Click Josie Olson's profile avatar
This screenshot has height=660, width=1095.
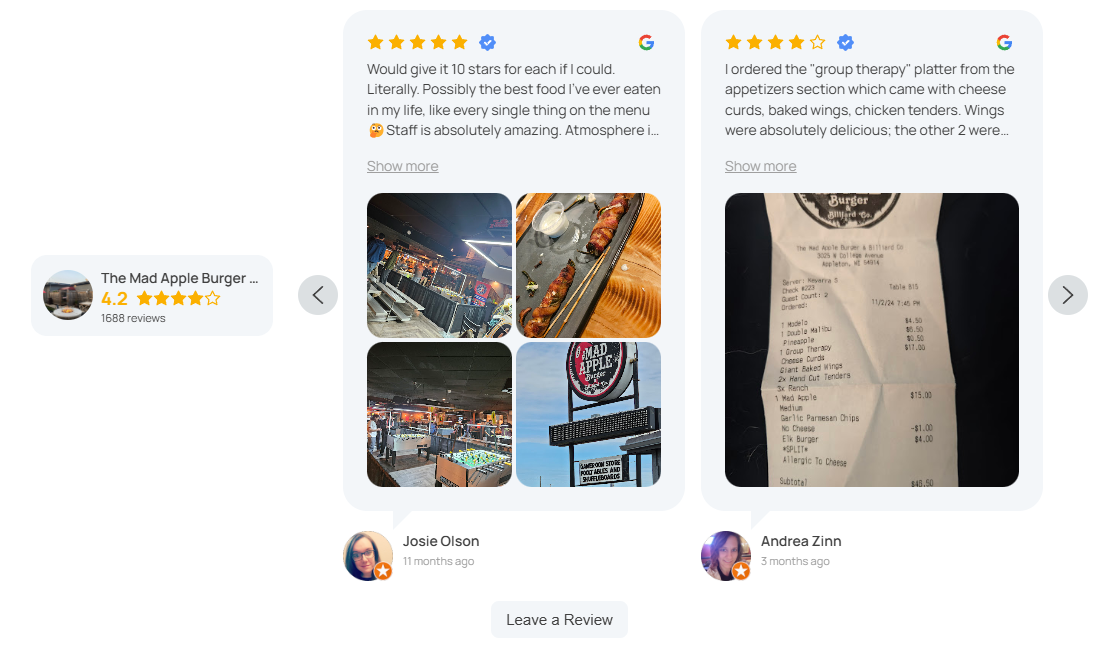coord(368,556)
